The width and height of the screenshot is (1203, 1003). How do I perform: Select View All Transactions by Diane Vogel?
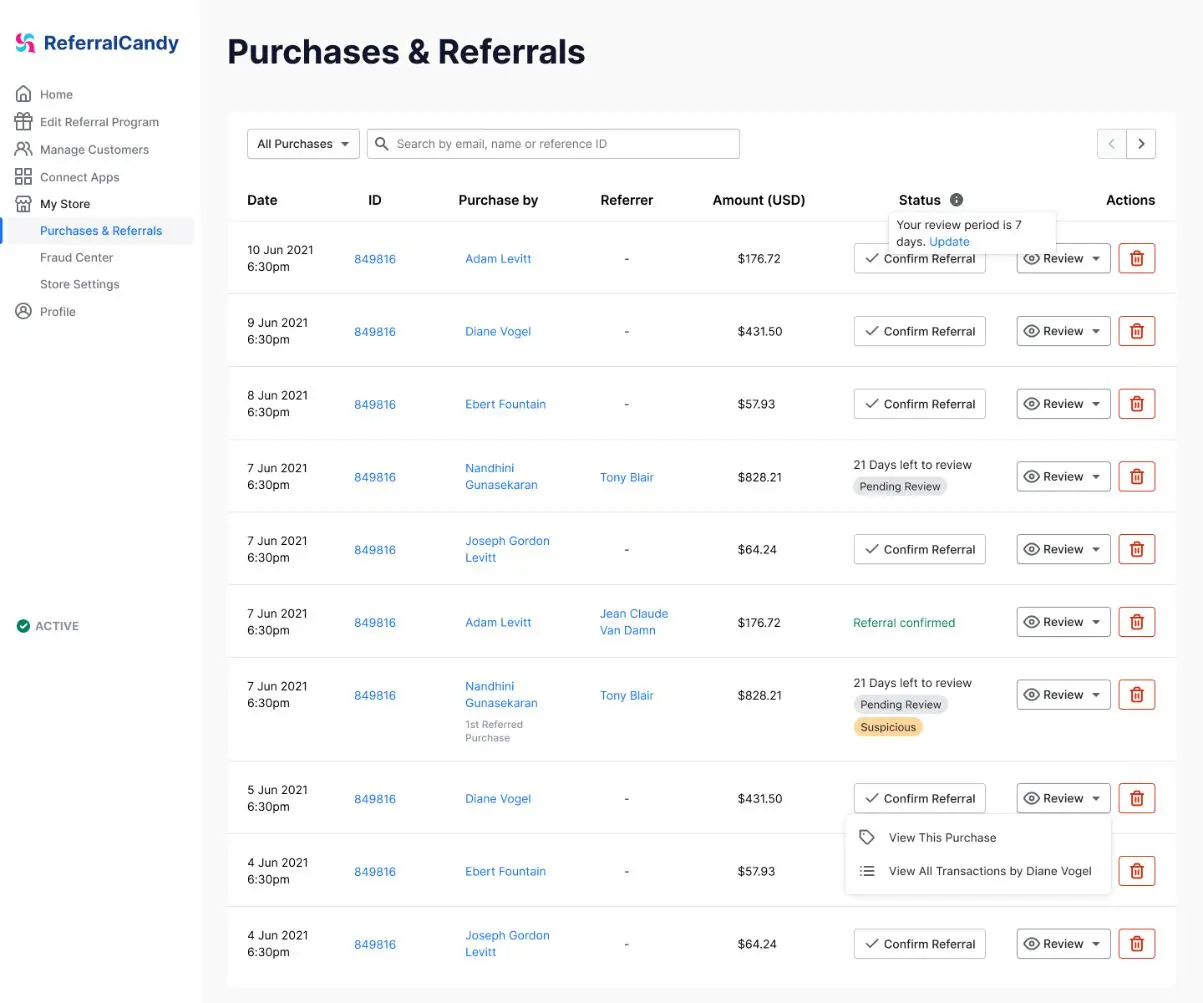point(978,871)
